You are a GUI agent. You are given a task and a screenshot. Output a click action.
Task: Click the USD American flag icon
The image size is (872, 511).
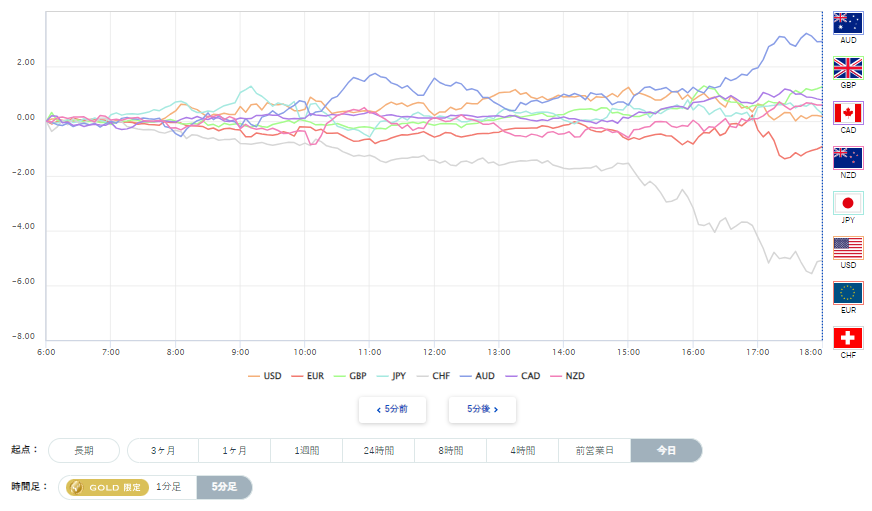848,249
